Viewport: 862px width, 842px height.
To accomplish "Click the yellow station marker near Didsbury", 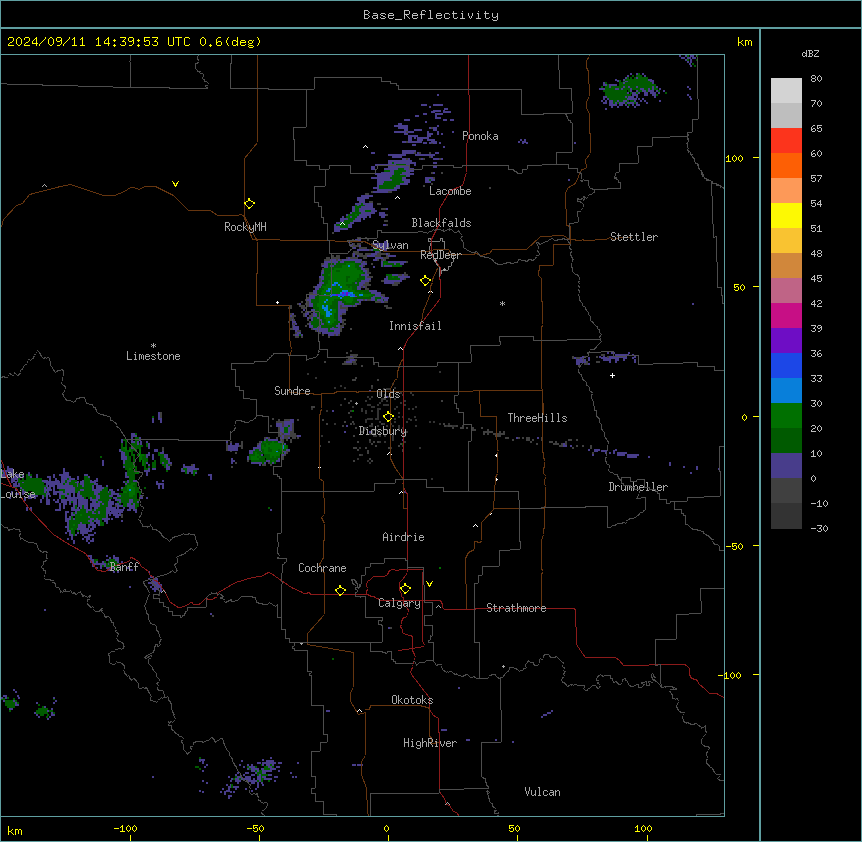I will pyautogui.click(x=388, y=417).
